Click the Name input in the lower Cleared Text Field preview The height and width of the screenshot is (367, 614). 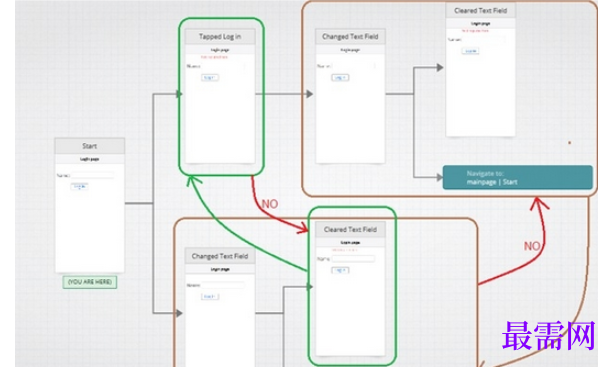[x=353, y=259]
